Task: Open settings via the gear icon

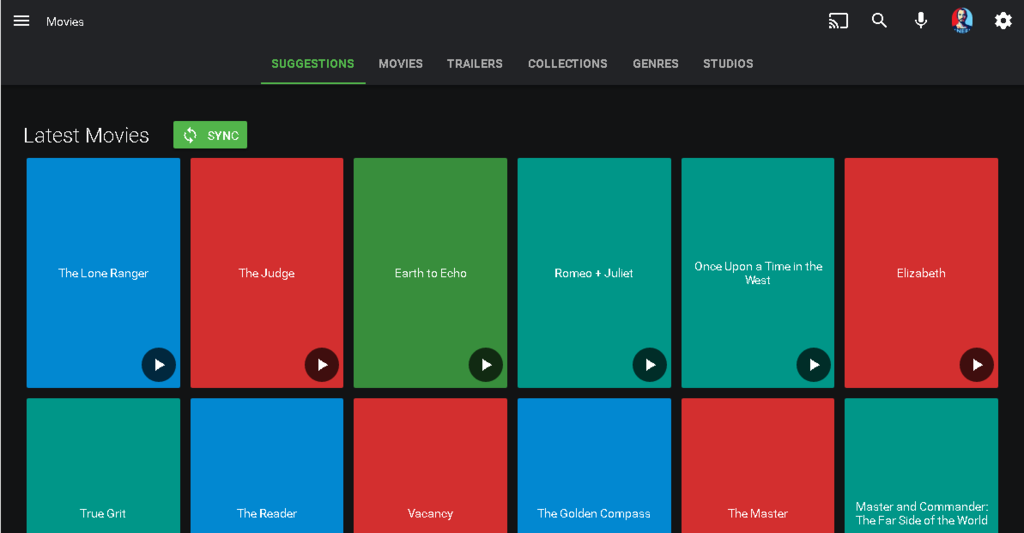Action: coord(1003,21)
